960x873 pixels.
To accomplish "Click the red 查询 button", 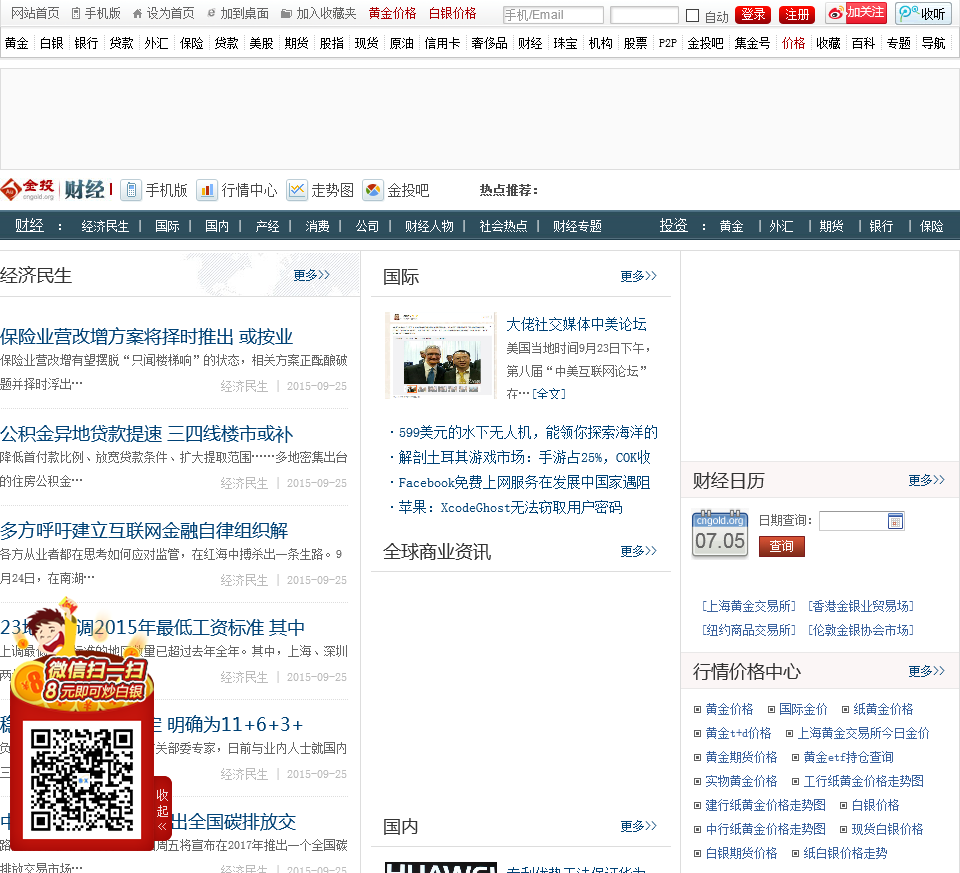I will 782,546.
